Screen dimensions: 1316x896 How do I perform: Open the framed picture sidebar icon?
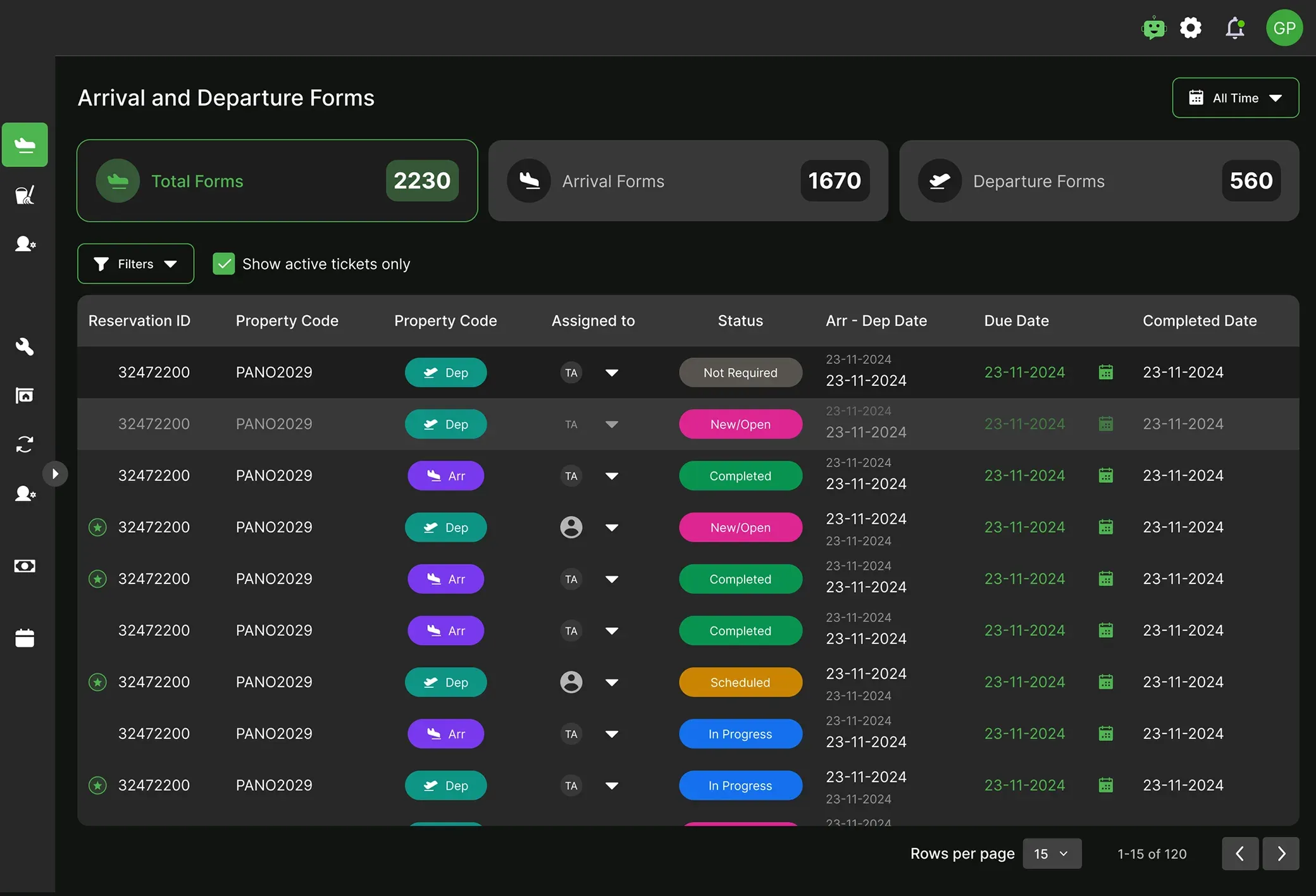(x=25, y=395)
